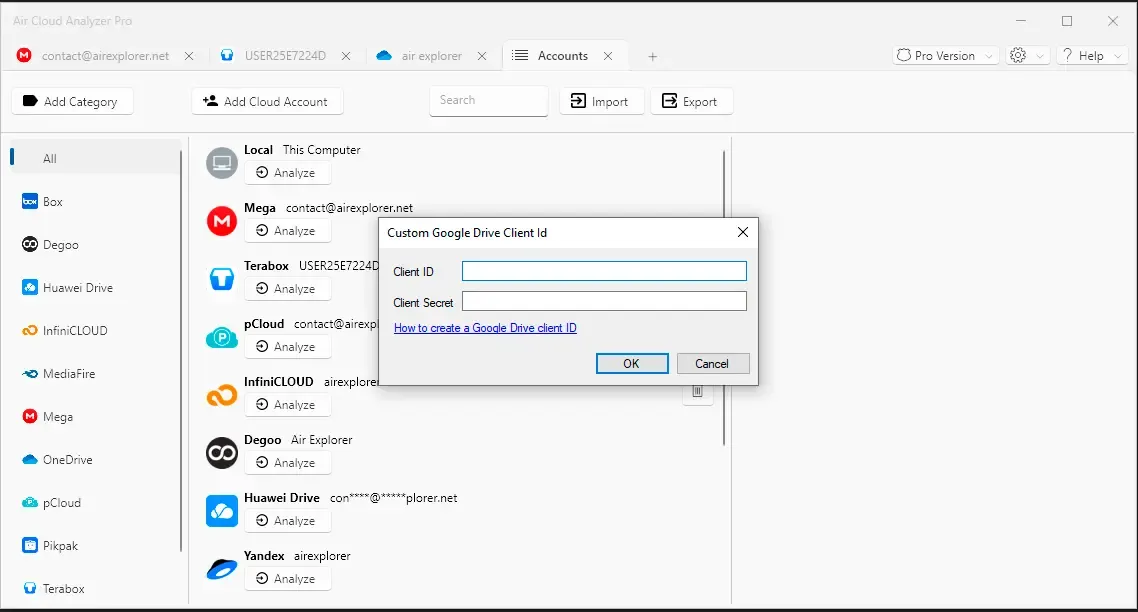Click into the Client ID field
Viewport: 1138px width, 612px height.
point(604,271)
